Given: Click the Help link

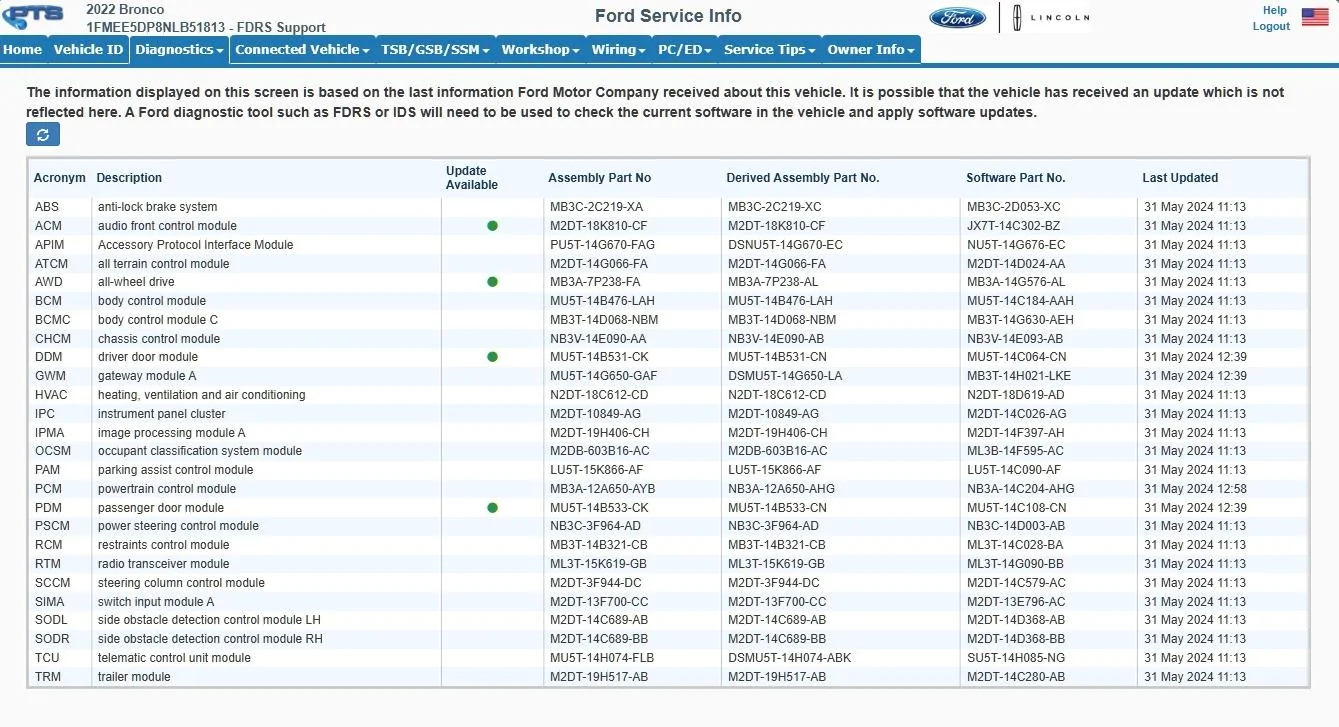Looking at the screenshot, I should pyautogui.click(x=1273, y=10).
